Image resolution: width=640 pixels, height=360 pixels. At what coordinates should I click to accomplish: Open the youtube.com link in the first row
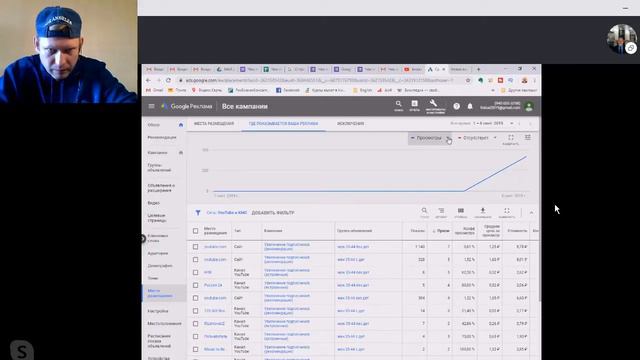point(215,247)
